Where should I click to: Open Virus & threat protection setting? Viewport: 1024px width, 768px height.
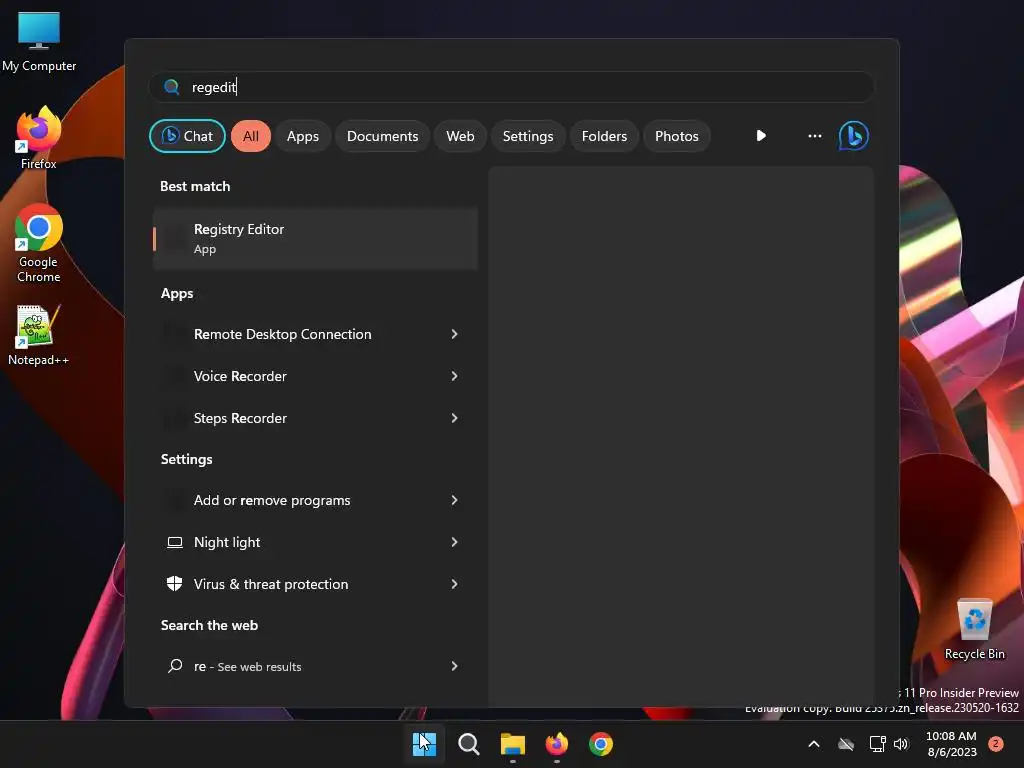[315, 584]
